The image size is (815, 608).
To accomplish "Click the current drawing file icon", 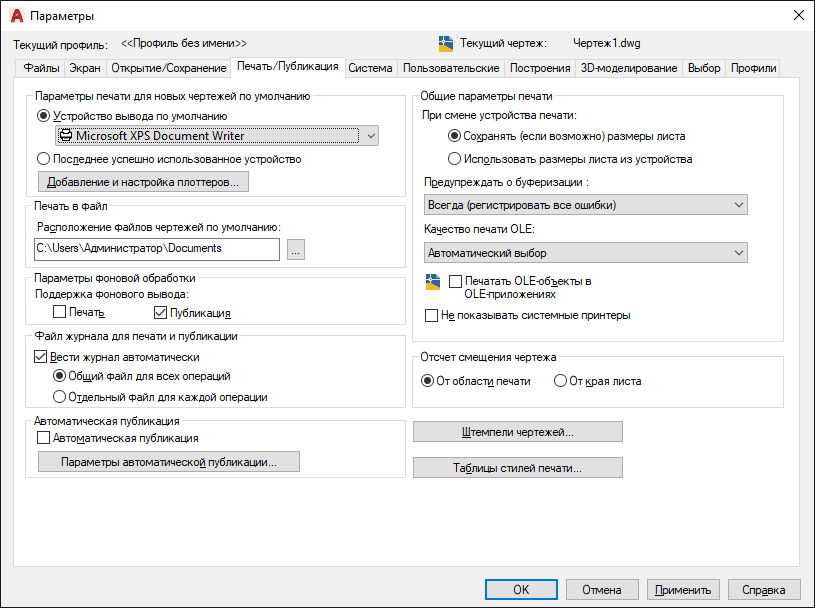I will coord(446,44).
